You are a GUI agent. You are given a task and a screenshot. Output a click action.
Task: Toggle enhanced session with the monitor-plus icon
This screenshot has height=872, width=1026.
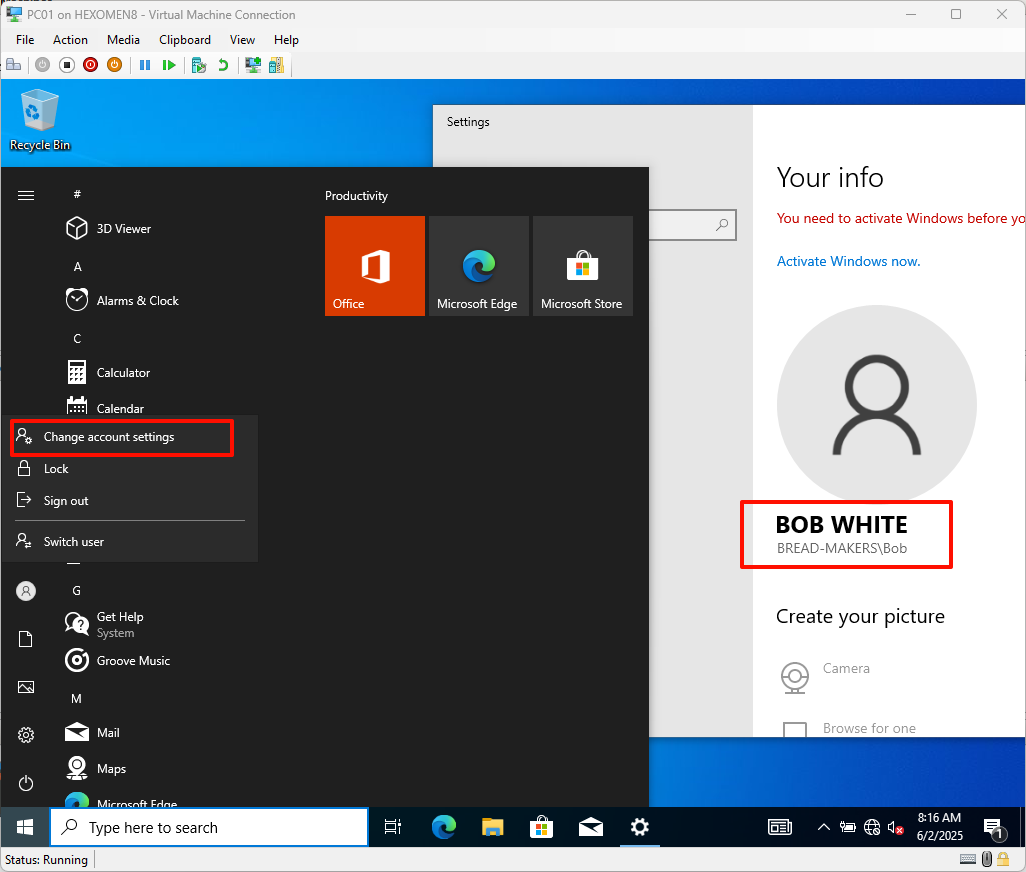pyautogui.click(x=253, y=65)
